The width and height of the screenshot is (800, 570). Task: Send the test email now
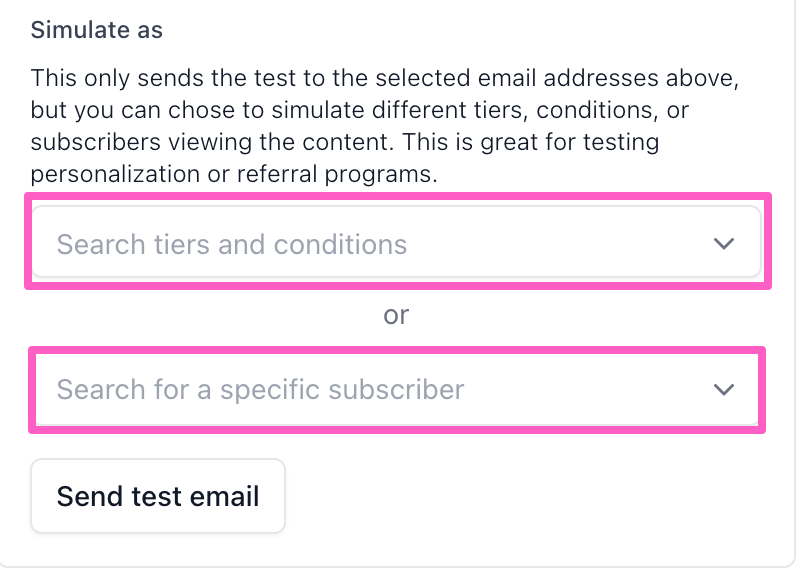point(158,496)
